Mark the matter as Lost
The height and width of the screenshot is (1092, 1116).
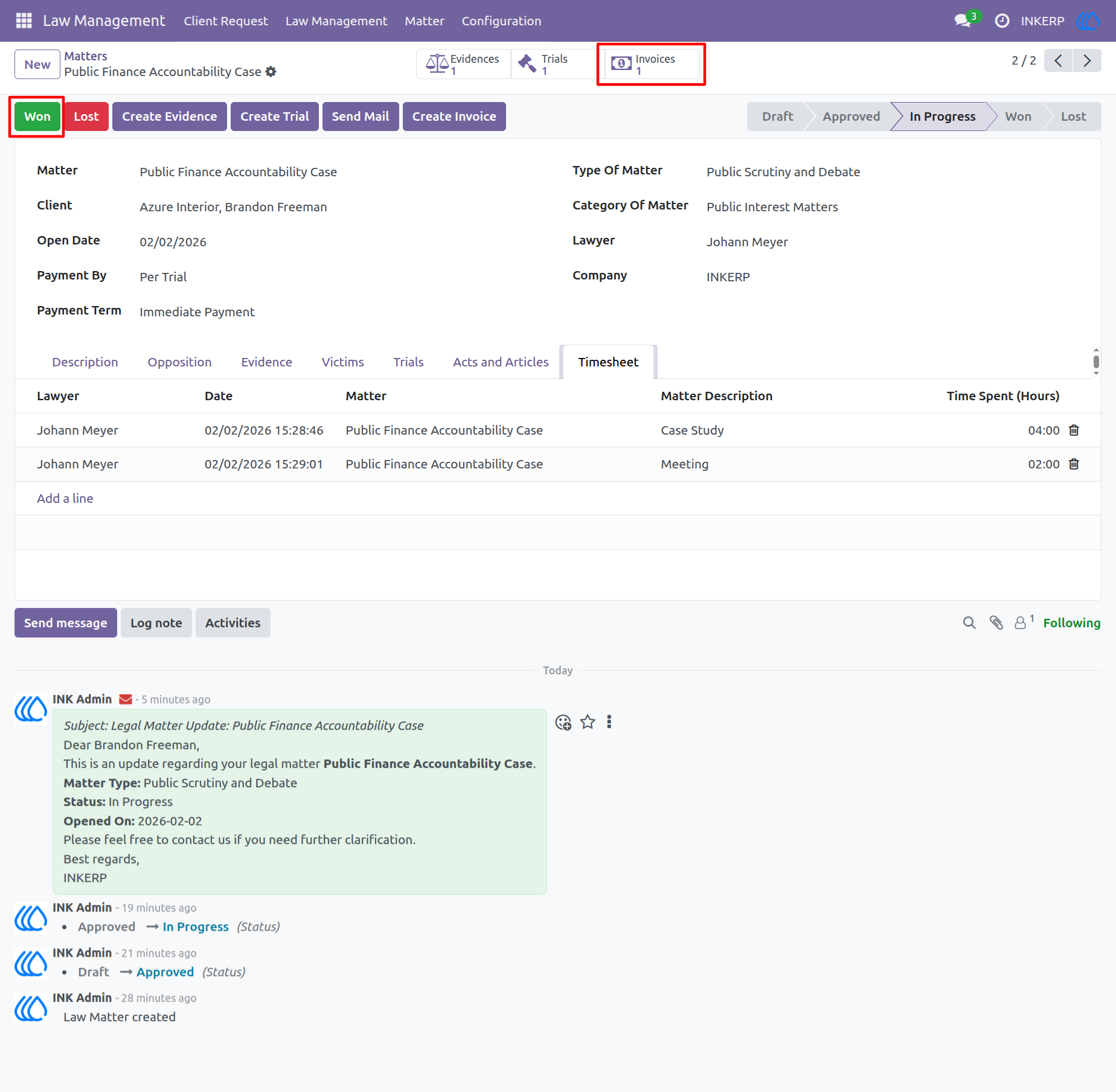(86, 117)
